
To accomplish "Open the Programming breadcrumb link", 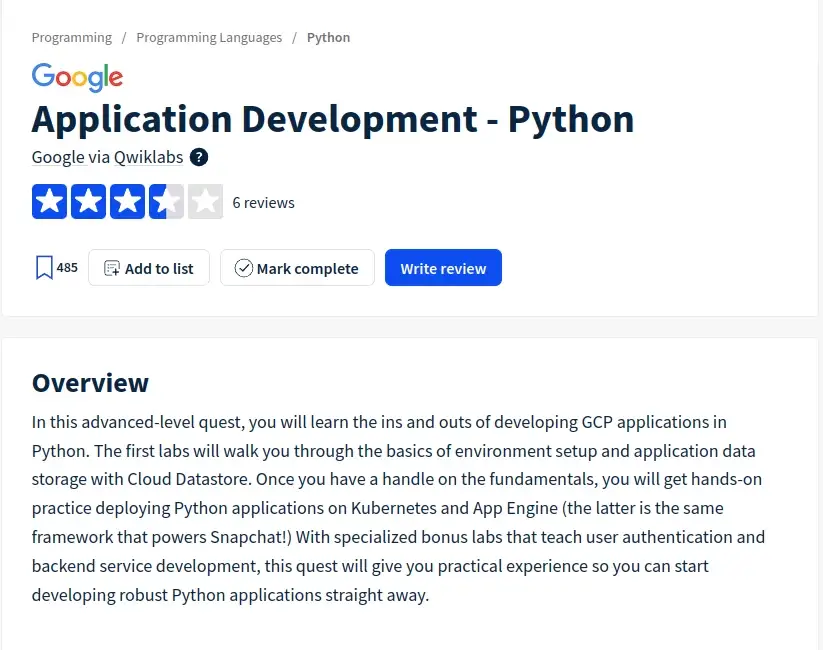I will [x=71, y=38].
